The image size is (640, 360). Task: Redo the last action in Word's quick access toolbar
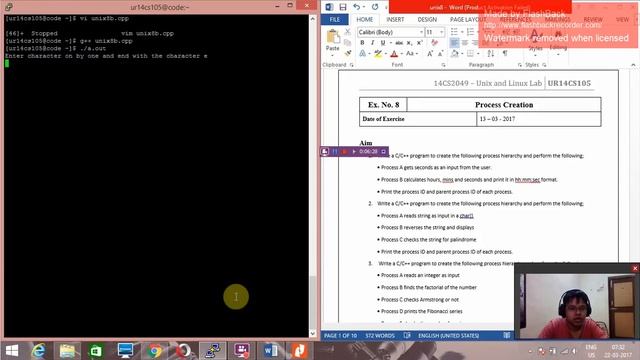coord(375,7)
